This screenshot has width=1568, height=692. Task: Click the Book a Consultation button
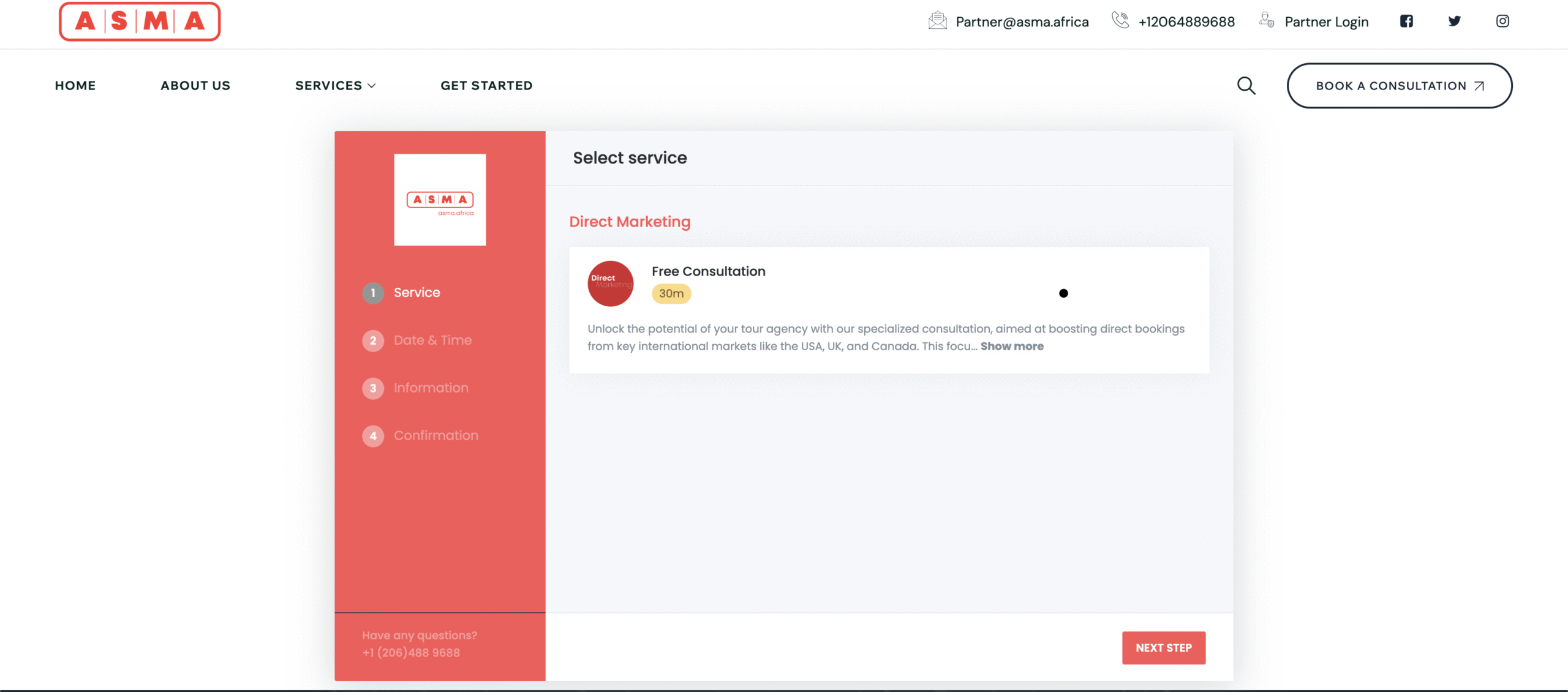[1399, 86]
